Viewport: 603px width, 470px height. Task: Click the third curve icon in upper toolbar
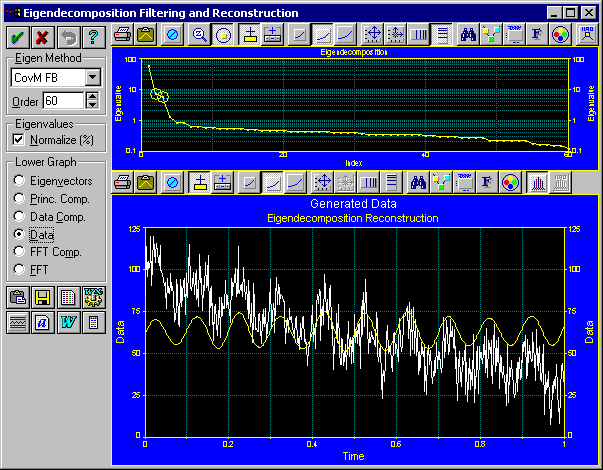pyautogui.click(x=345, y=35)
